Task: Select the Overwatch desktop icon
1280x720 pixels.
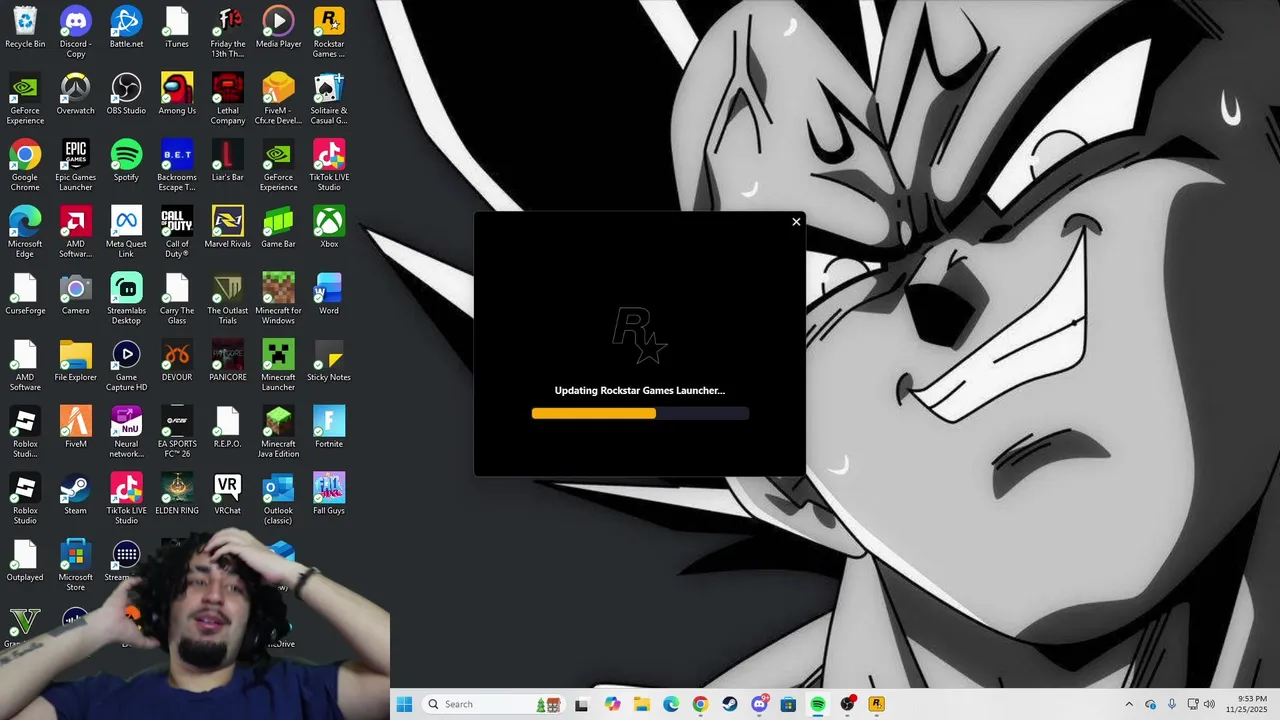Action: tap(76, 95)
